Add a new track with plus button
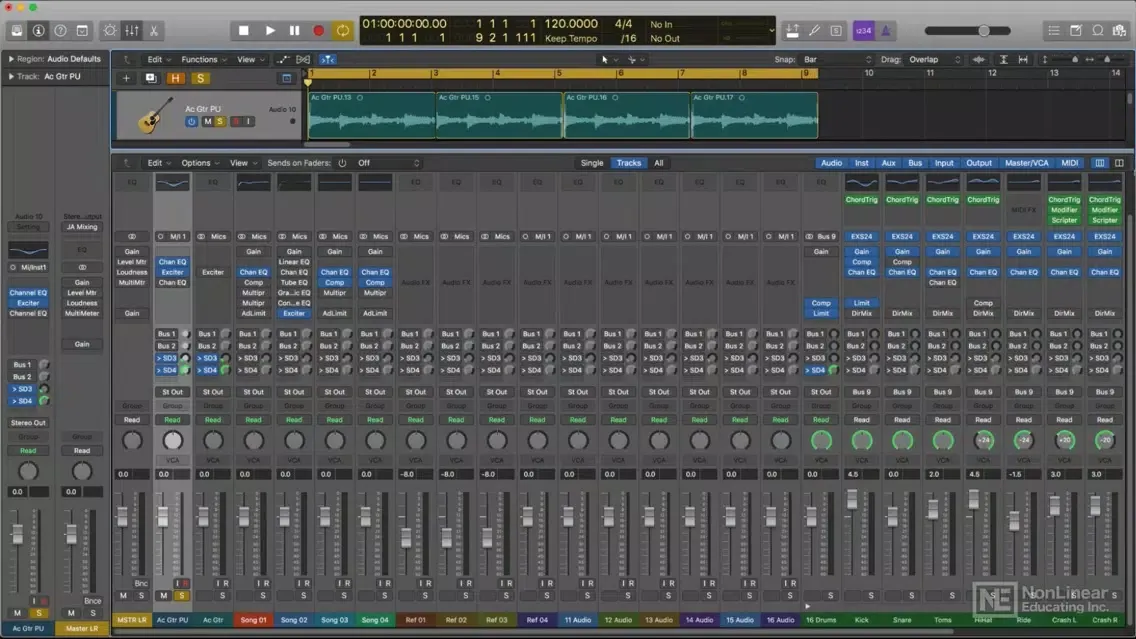1136x639 pixels. pos(126,78)
